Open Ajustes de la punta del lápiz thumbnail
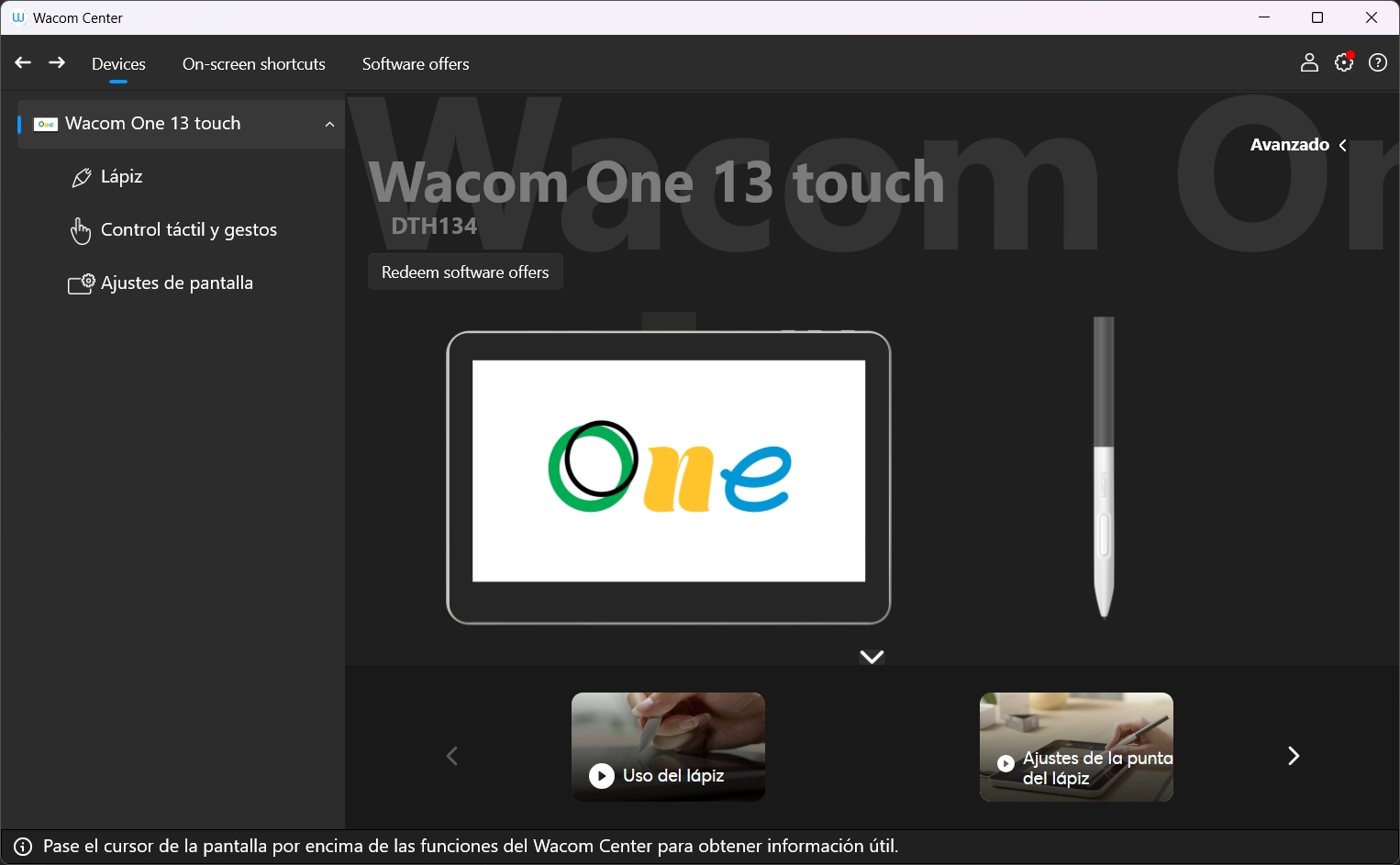The image size is (1400, 865). 1076,747
